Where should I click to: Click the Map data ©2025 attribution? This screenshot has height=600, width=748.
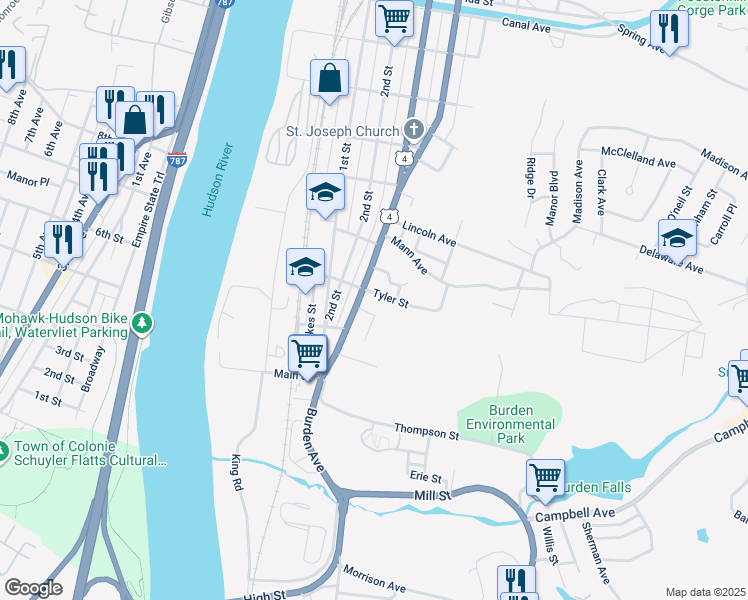pyautogui.click(x=706, y=592)
